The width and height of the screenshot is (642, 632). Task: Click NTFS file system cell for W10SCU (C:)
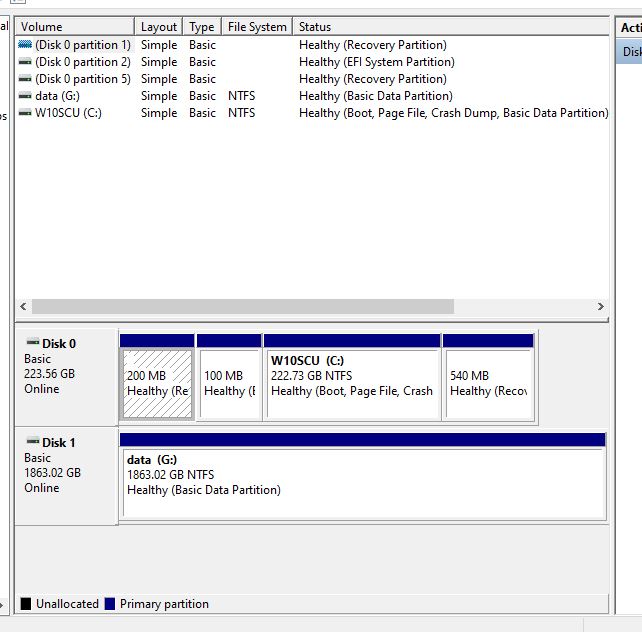coord(242,113)
